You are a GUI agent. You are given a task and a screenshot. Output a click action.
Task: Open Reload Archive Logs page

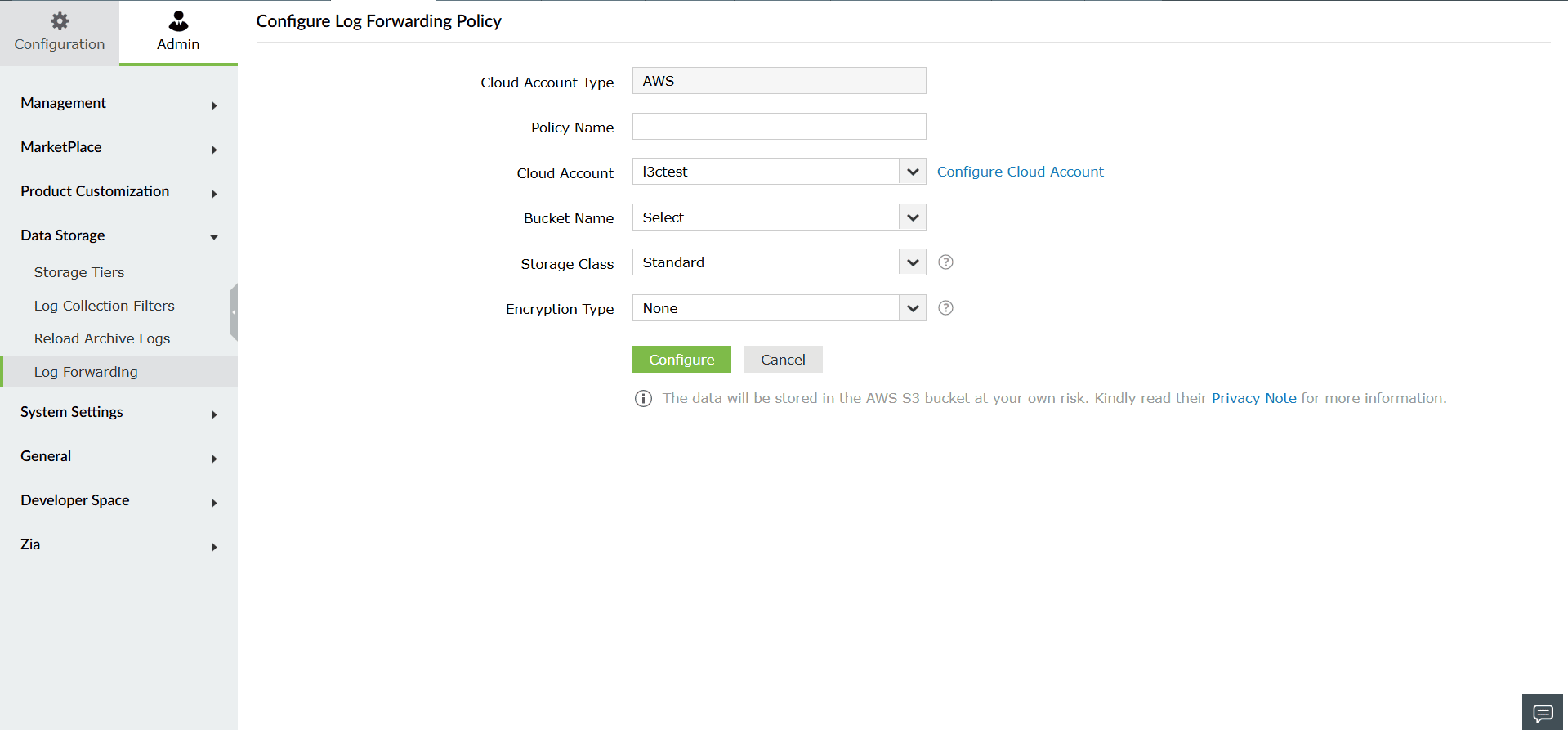(102, 338)
